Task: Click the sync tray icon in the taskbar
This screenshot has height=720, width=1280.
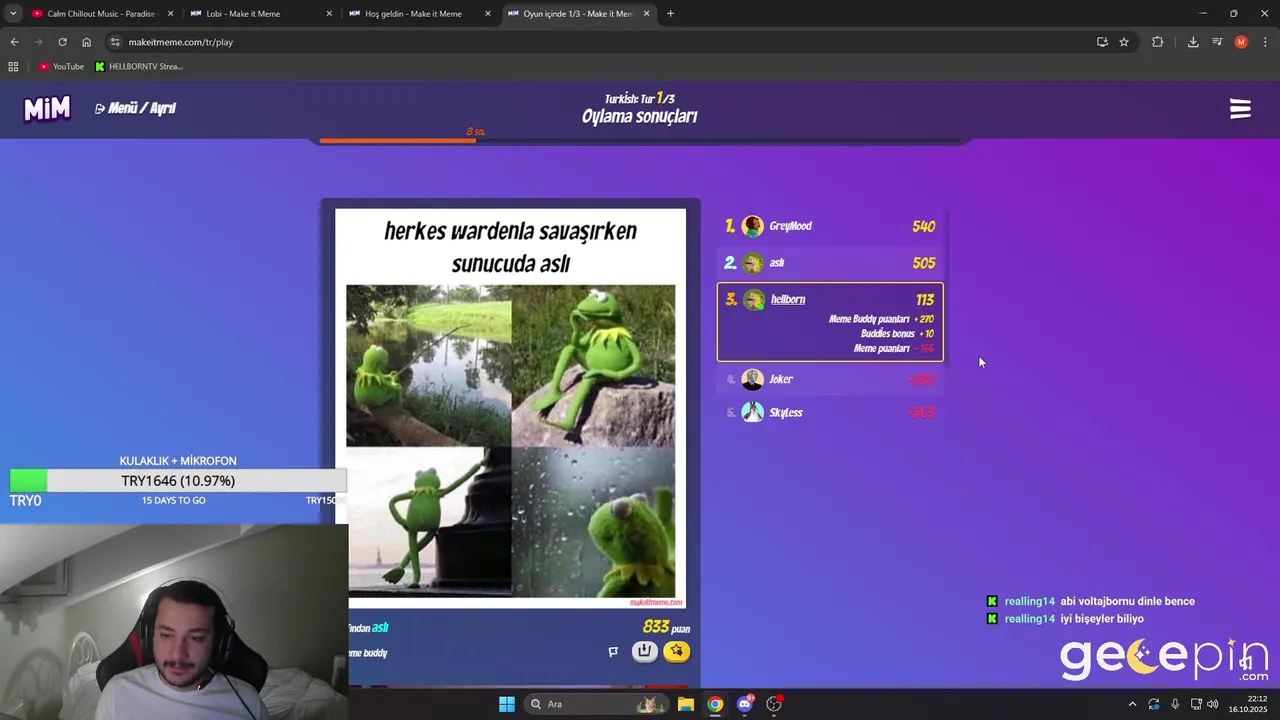Action: tap(1154, 704)
